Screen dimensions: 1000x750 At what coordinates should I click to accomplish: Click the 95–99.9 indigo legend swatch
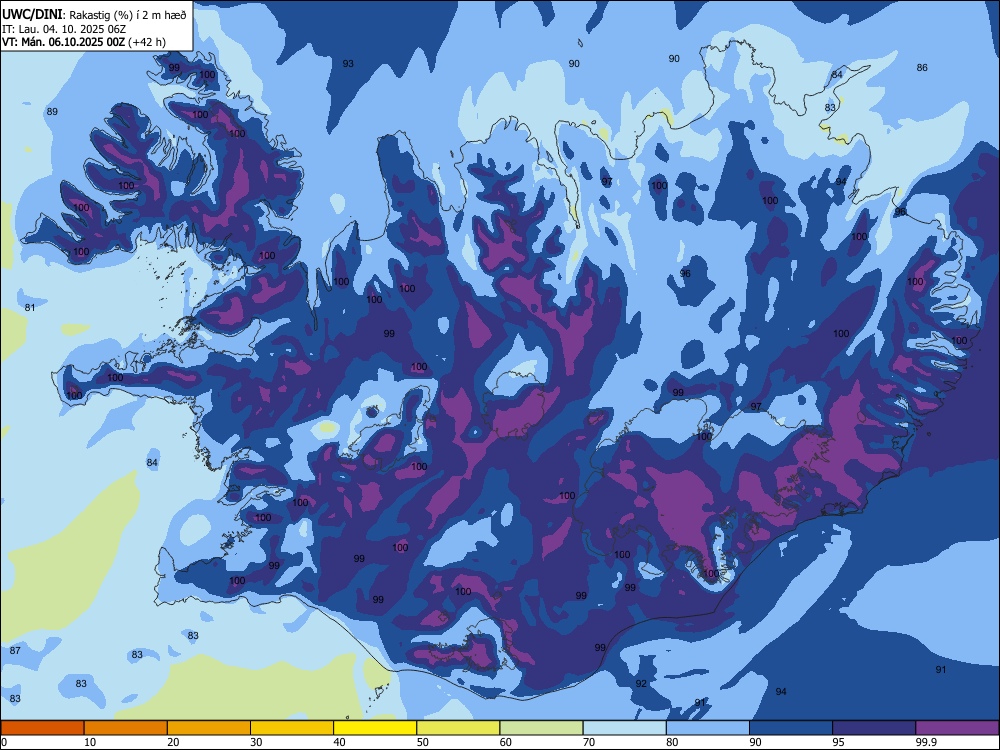pos(874,728)
